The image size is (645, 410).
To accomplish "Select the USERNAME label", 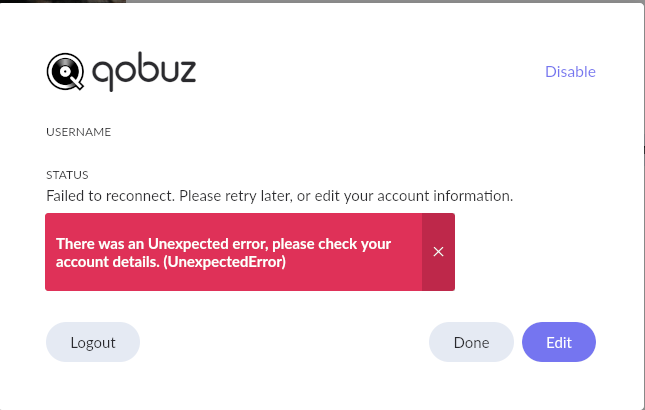I will click(79, 132).
